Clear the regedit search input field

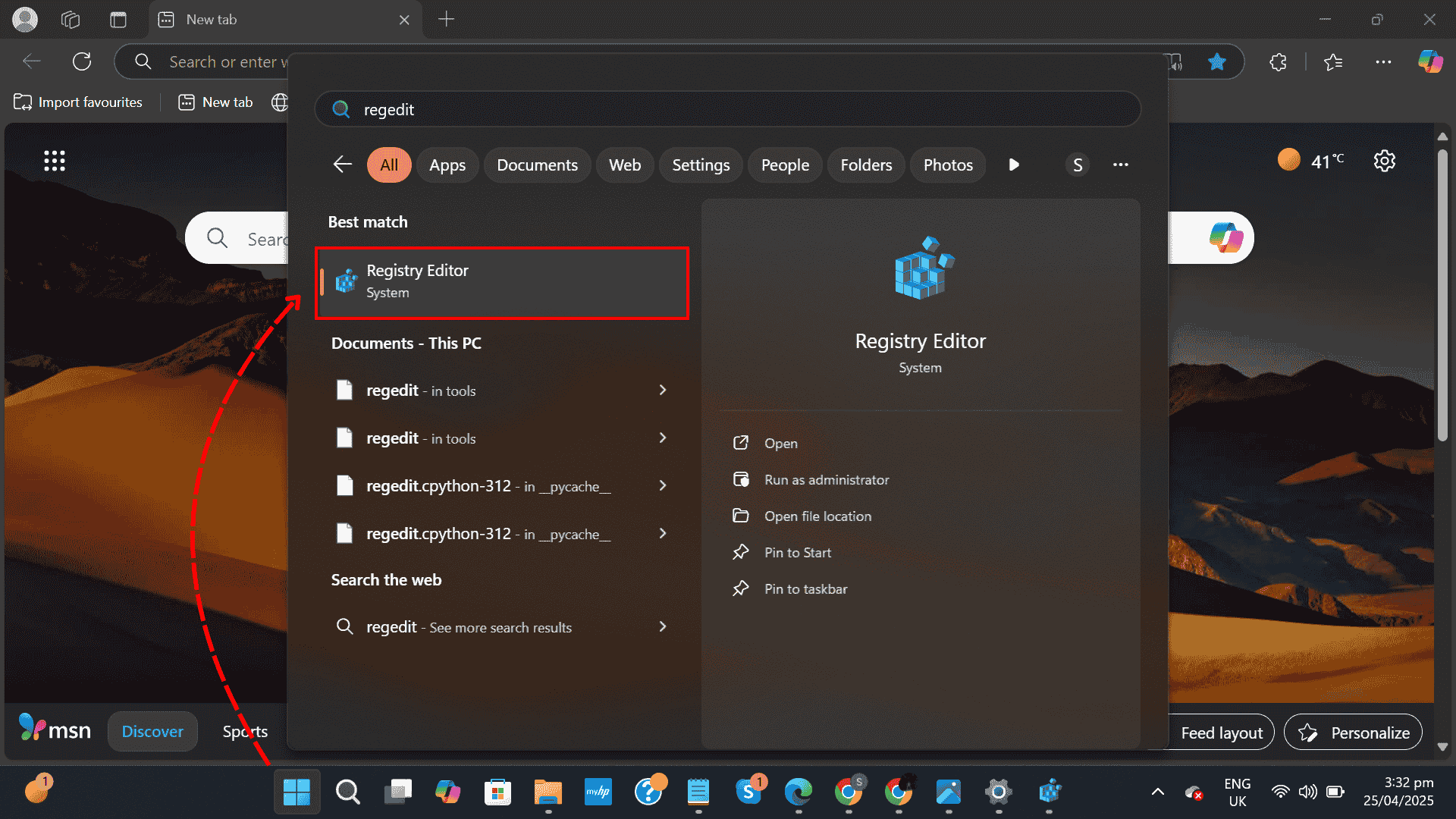726,109
